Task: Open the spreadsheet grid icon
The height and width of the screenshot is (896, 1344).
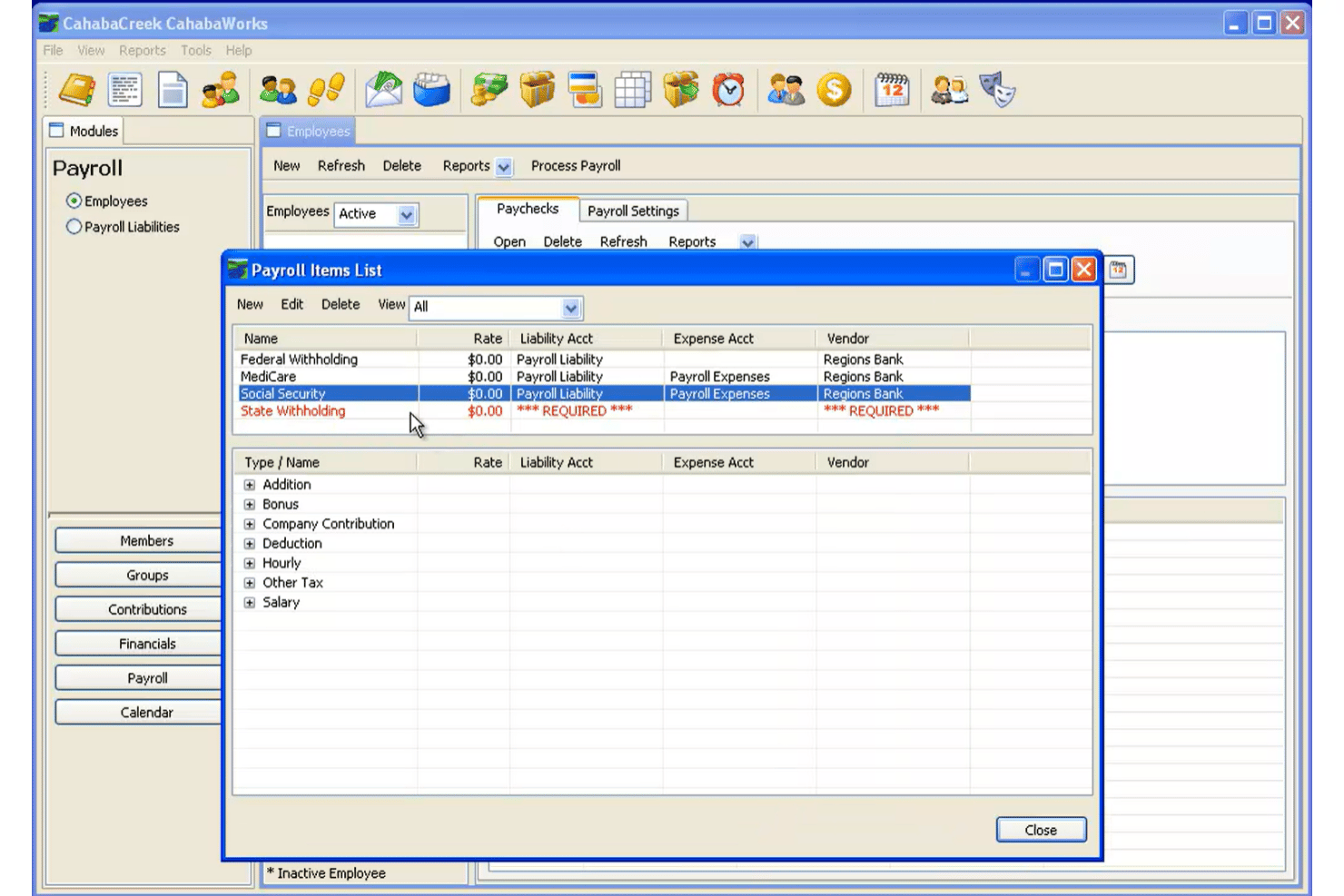Action: tap(633, 90)
